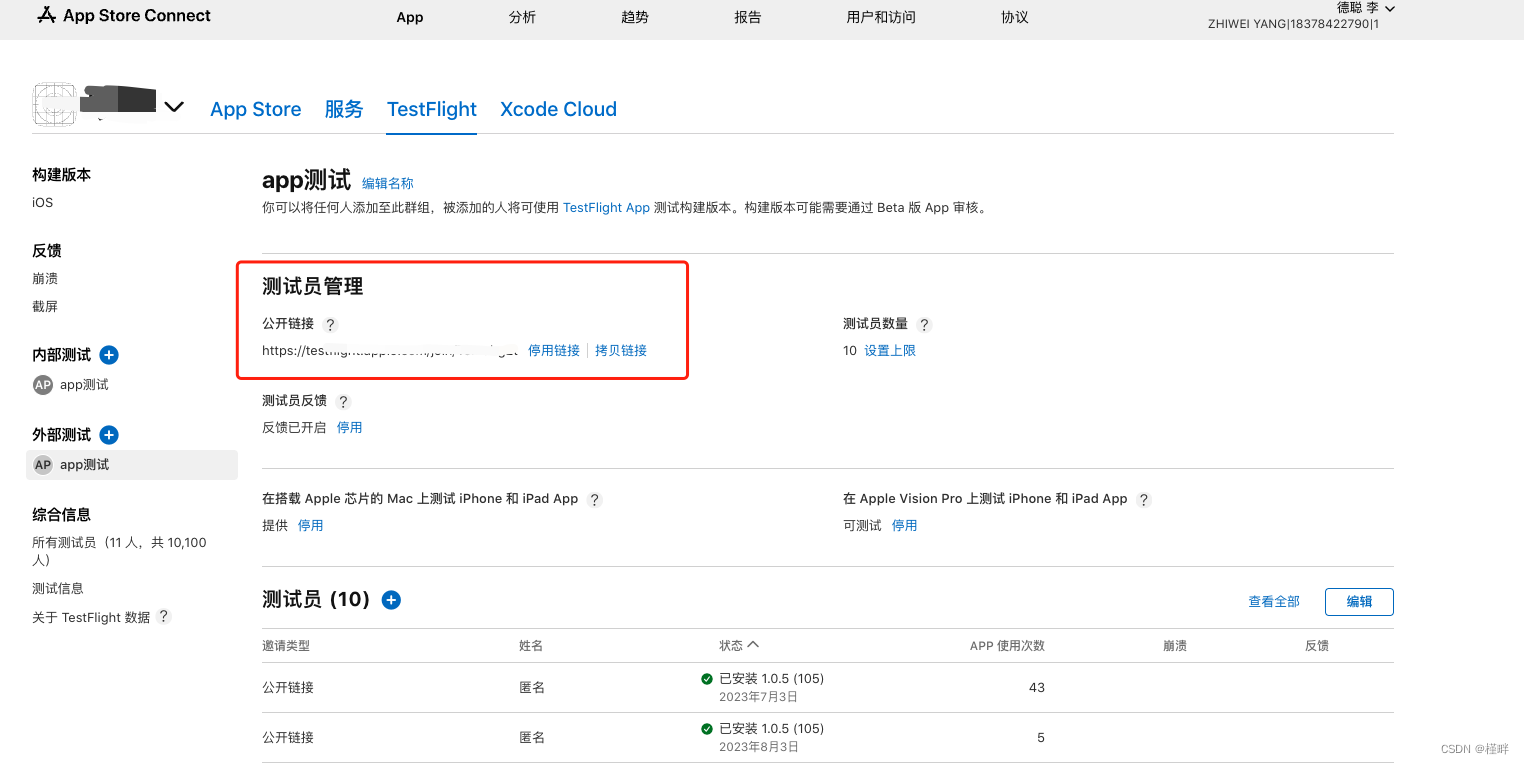Image resolution: width=1524 pixels, height=764 pixels.
Task: Switch to the App Store tab
Action: 256,109
